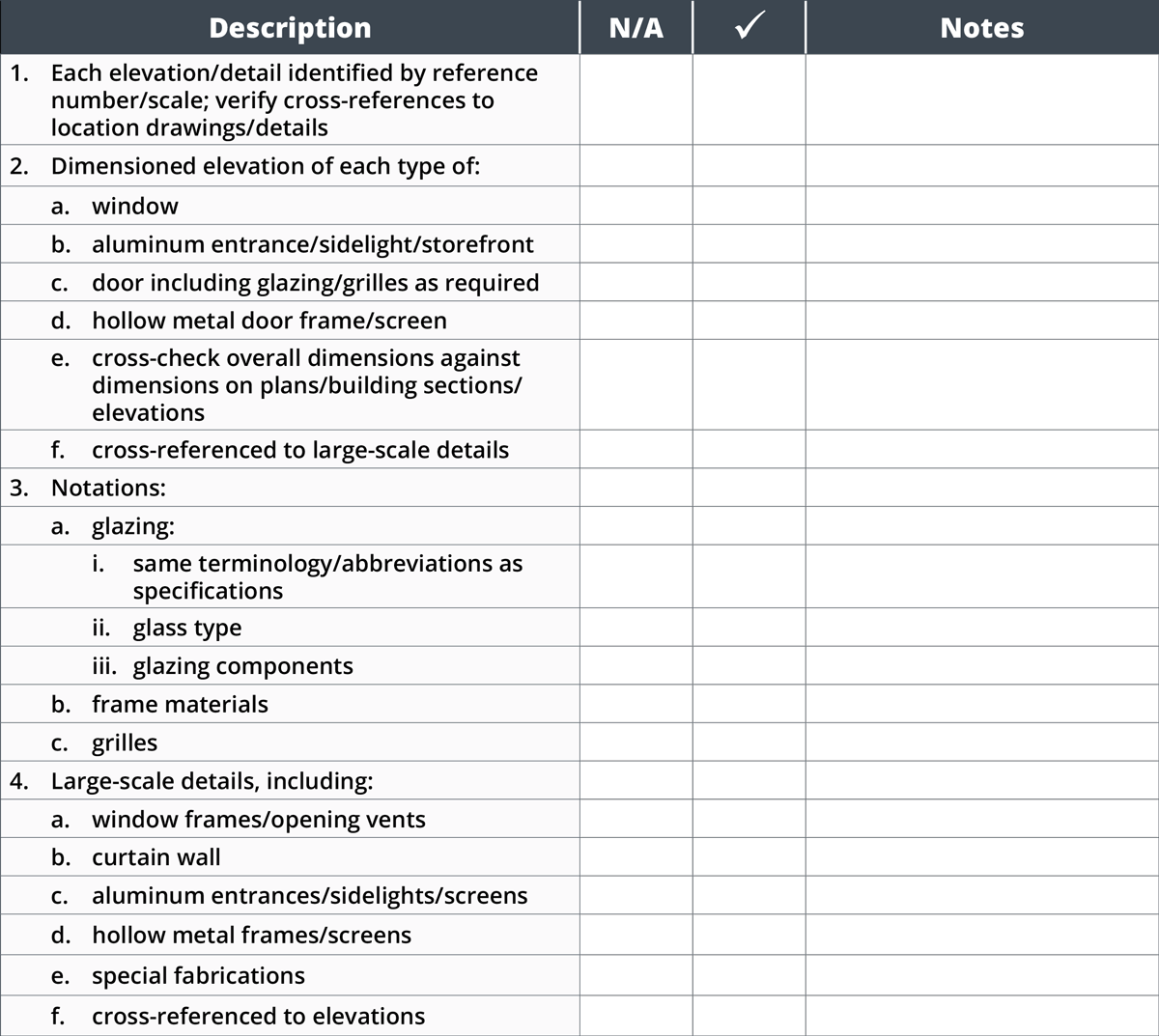The height and width of the screenshot is (1036, 1159).
Task: Click "same terminology/abbreviations as specifications"
Action: 327,576
